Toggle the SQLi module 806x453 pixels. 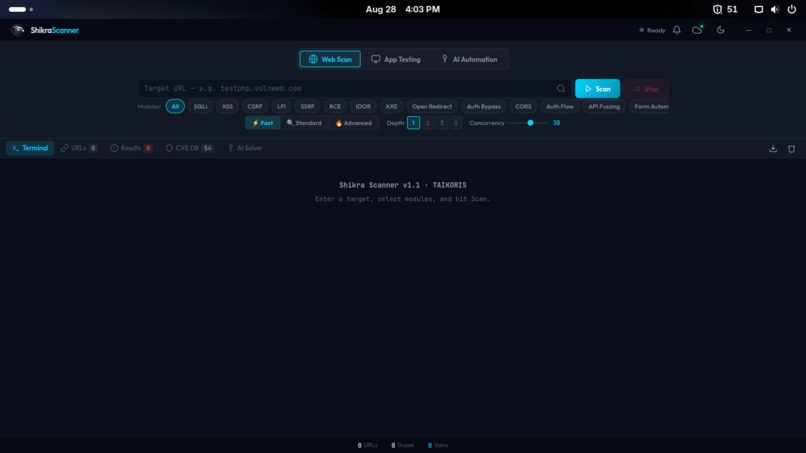pos(200,106)
